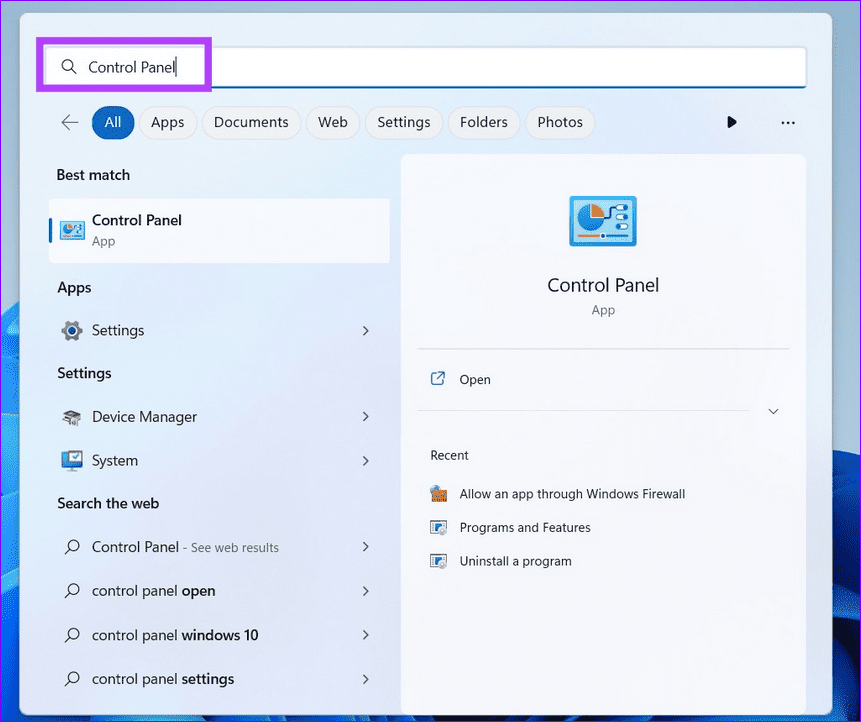Screen dimensions: 861x722
Task: Open Device Manager from Settings results
Action: (143, 417)
